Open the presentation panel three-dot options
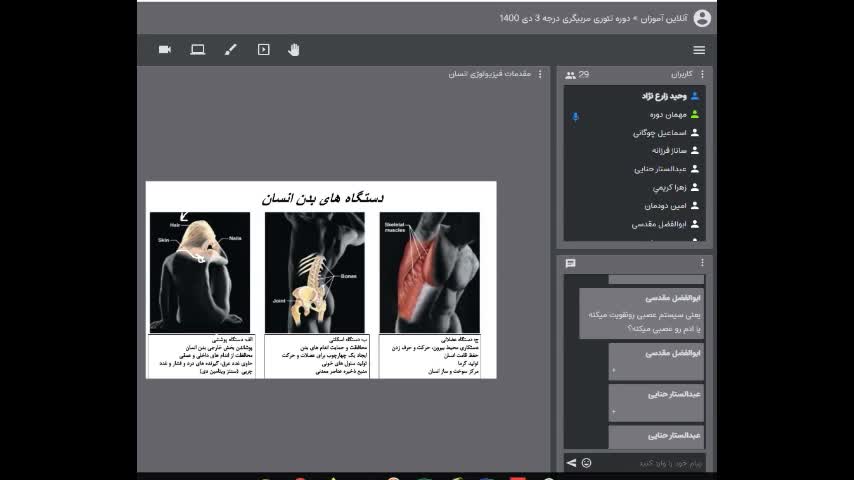854x480 pixels. point(541,74)
